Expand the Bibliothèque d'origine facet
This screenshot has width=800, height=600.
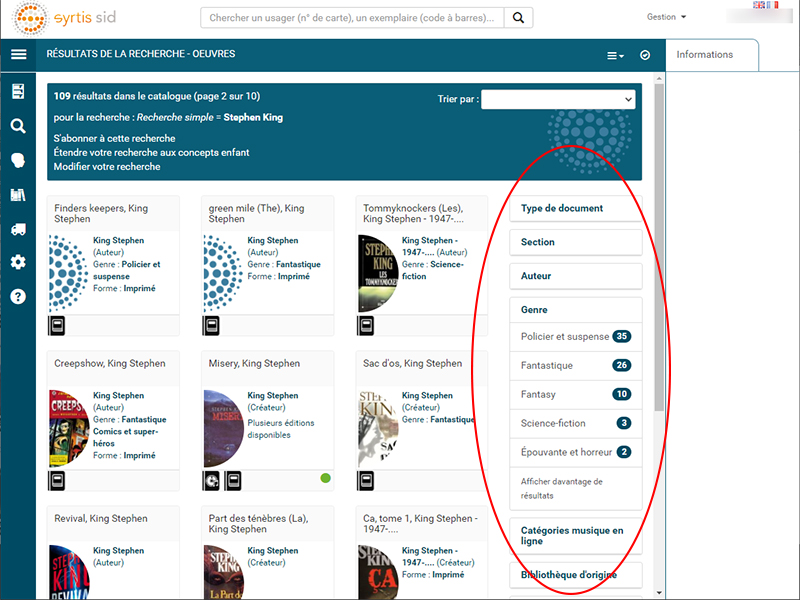pos(576,575)
